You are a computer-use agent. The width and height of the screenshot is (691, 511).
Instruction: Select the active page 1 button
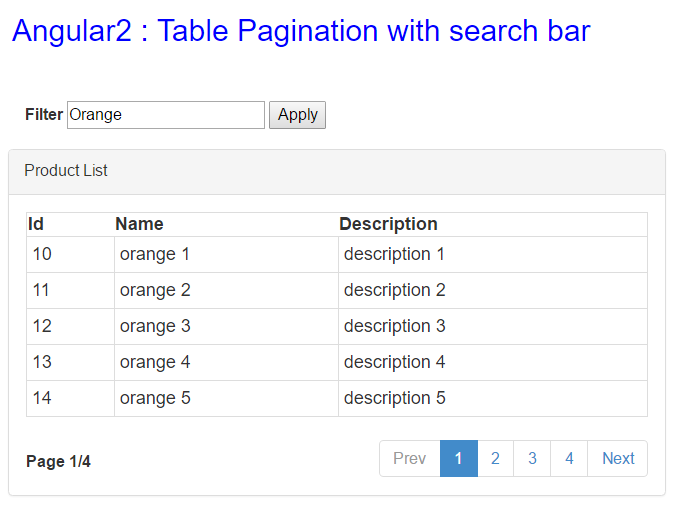coord(459,459)
